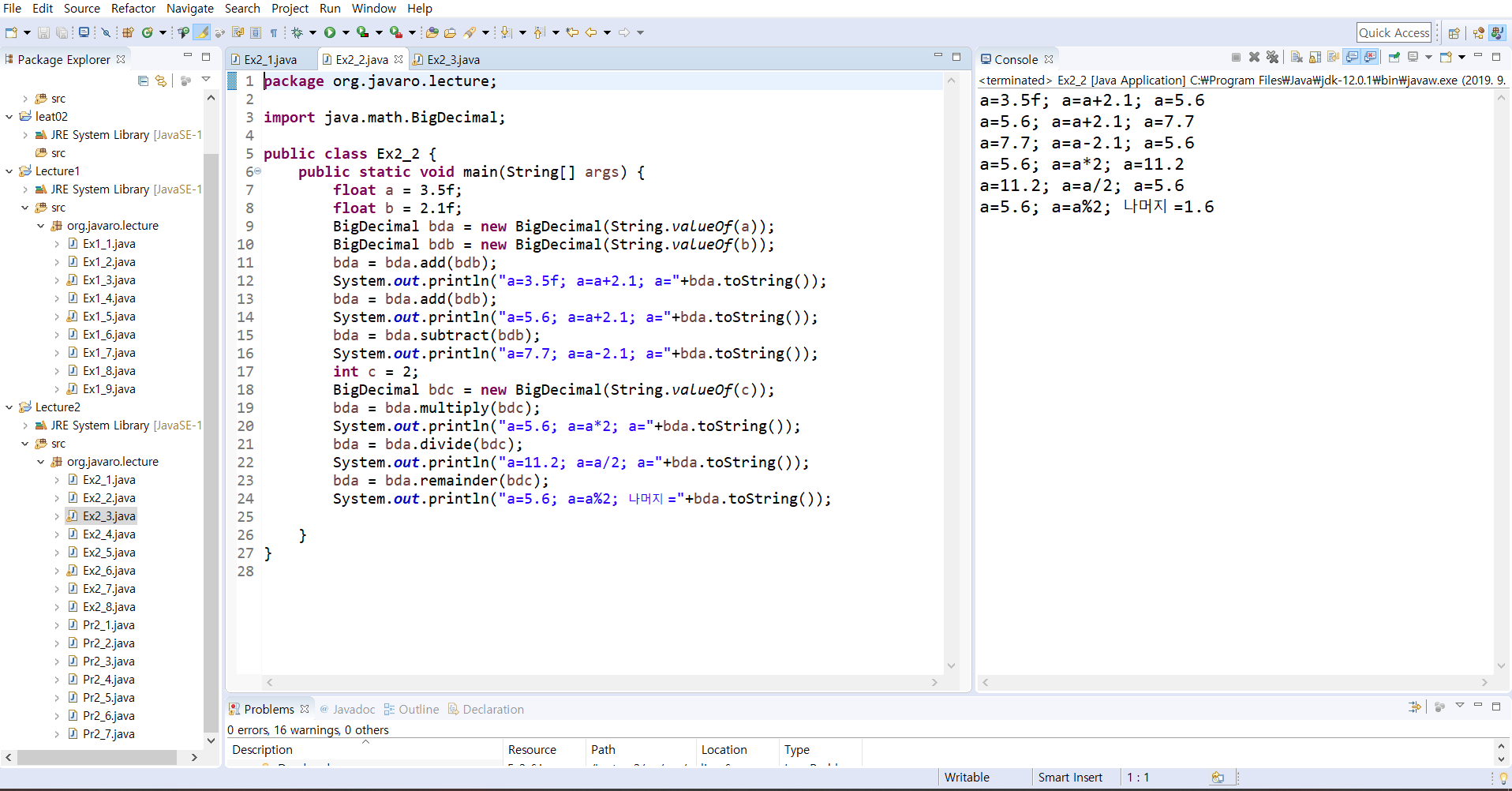Toggle Show Console on Standard Out
This screenshot has height=791, width=1512.
pyautogui.click(x=1351, y=57)
